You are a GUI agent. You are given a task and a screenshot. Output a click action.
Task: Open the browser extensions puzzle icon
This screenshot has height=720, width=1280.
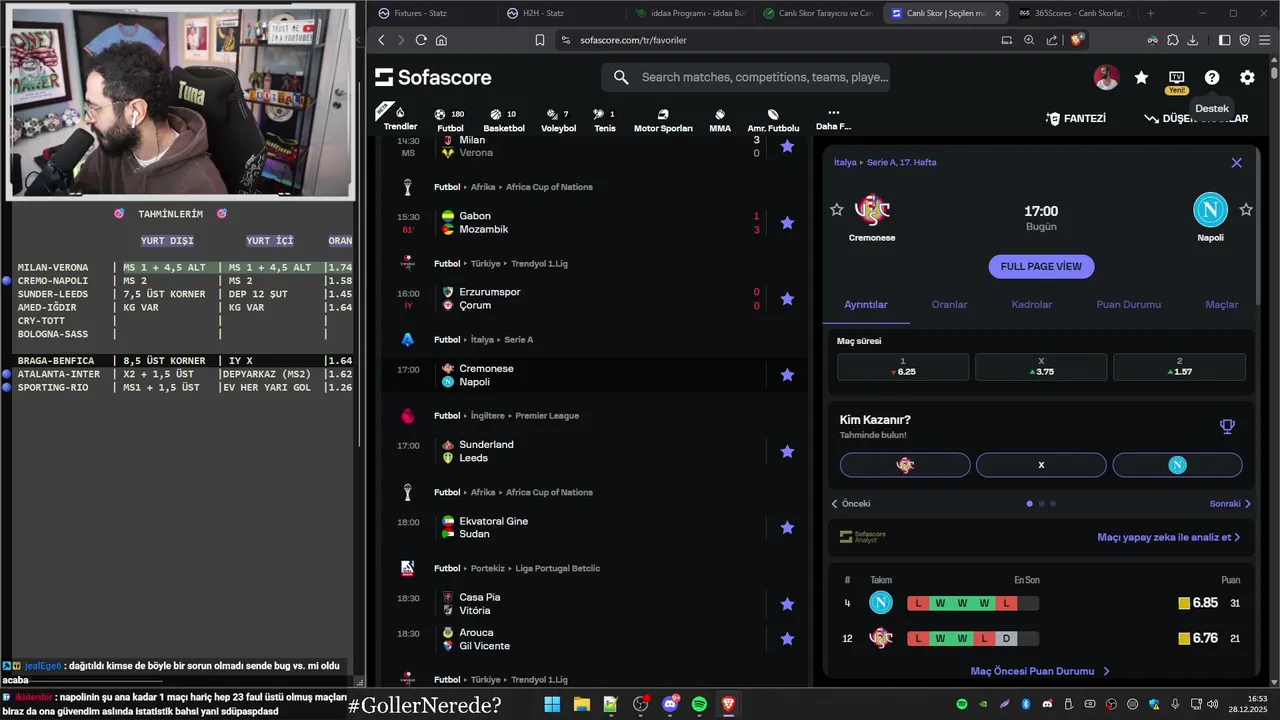coord(1172,40)
